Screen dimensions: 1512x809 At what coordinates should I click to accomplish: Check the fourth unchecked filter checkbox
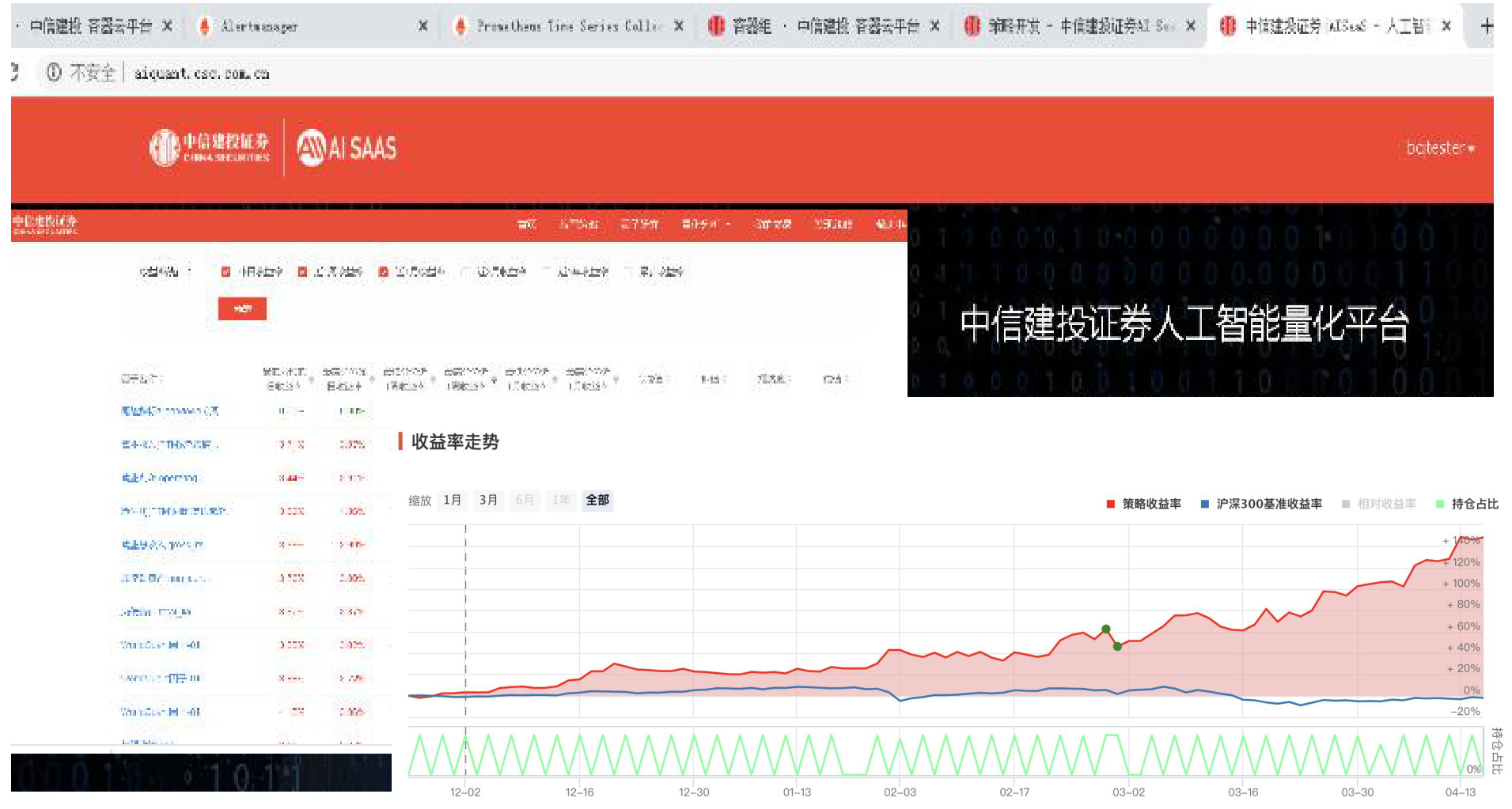[x=465, y=272]
